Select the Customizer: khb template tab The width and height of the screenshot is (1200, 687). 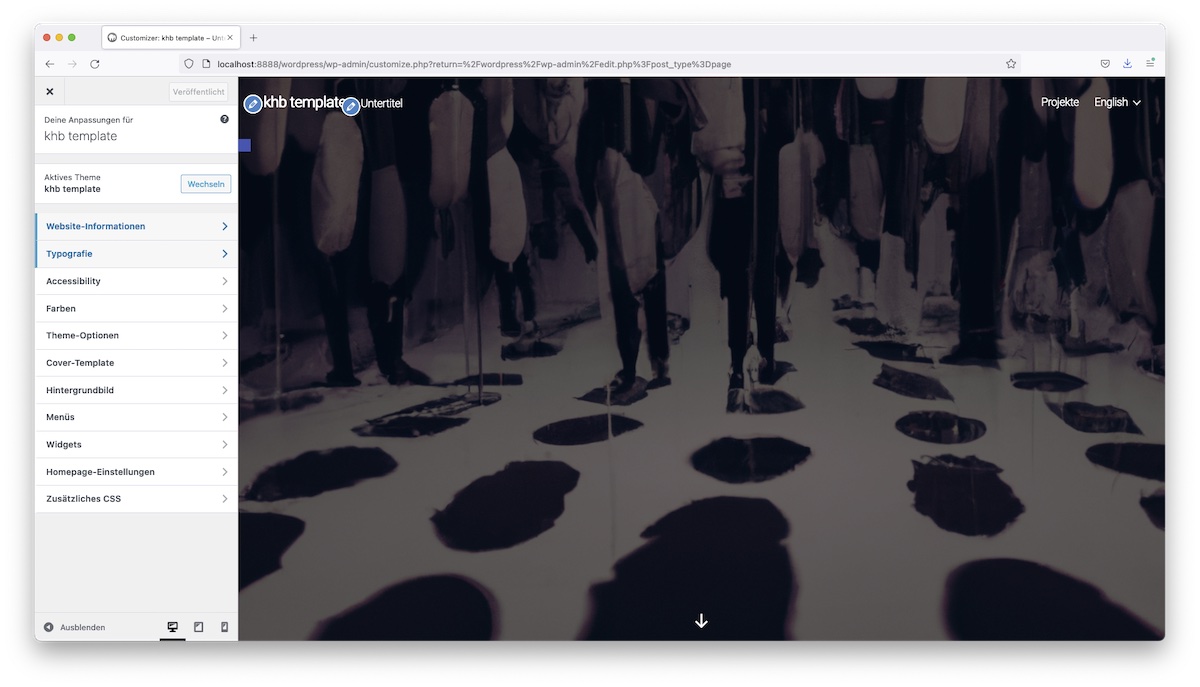(170, 38)
